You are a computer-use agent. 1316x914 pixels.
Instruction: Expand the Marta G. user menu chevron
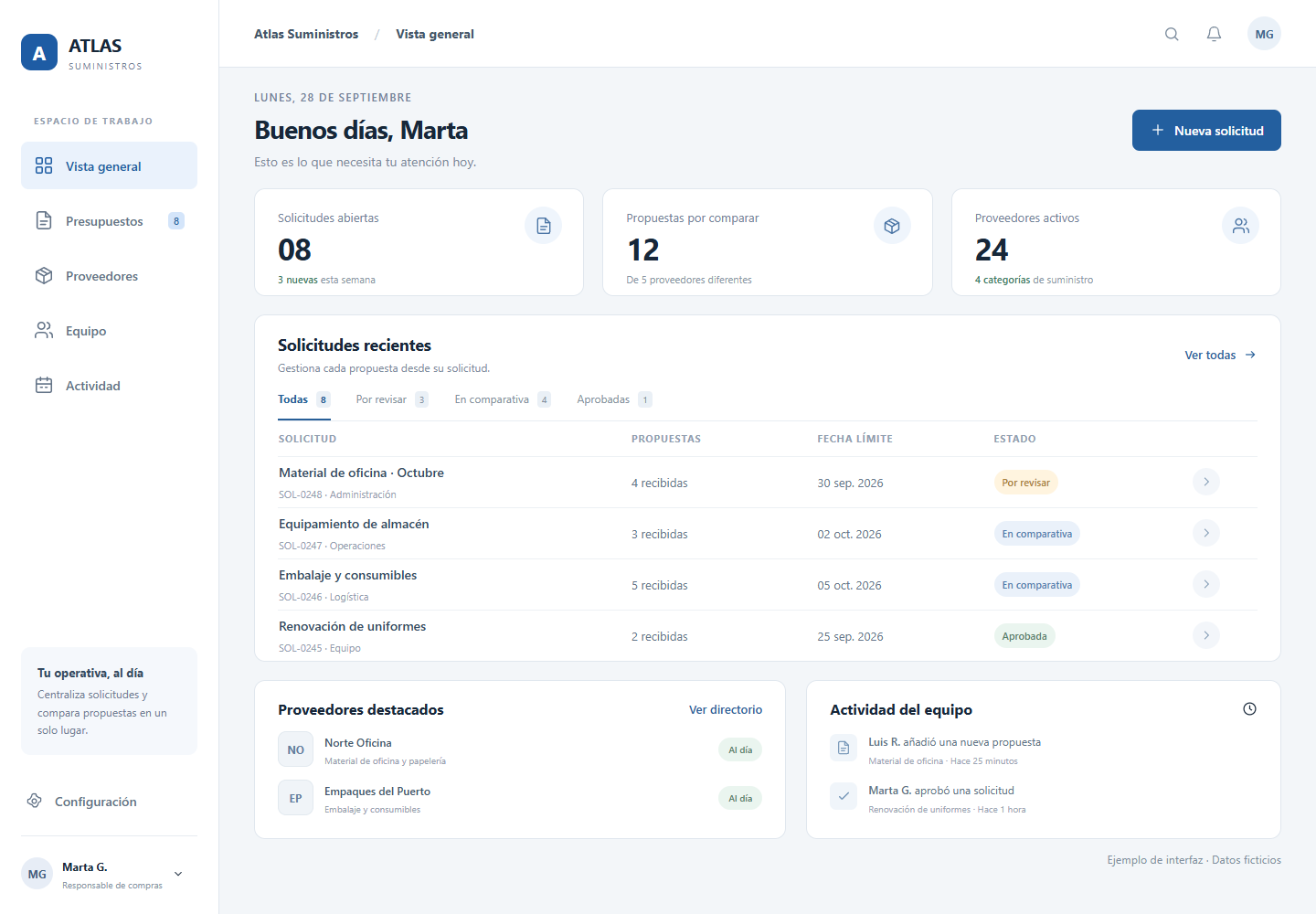pos(178,874)
